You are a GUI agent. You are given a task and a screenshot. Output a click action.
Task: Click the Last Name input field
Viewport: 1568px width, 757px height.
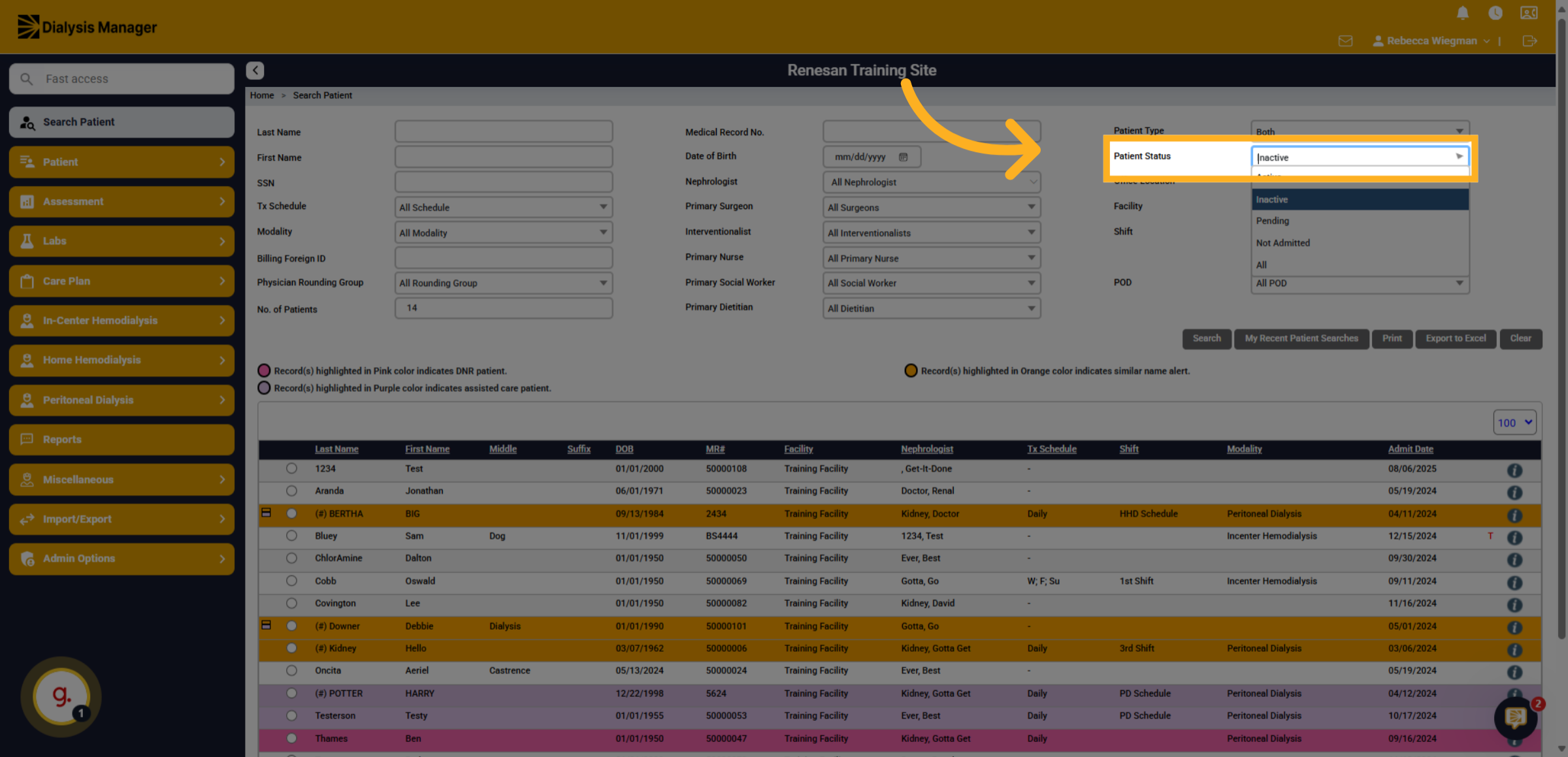point(503,131)
